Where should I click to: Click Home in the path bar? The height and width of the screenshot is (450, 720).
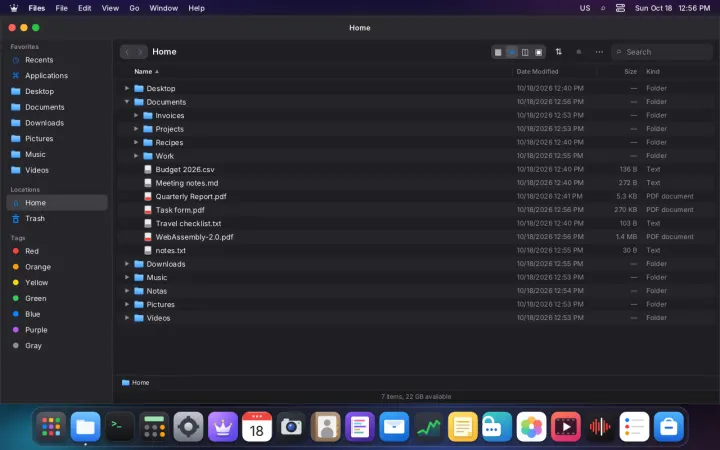coord(136,382)
